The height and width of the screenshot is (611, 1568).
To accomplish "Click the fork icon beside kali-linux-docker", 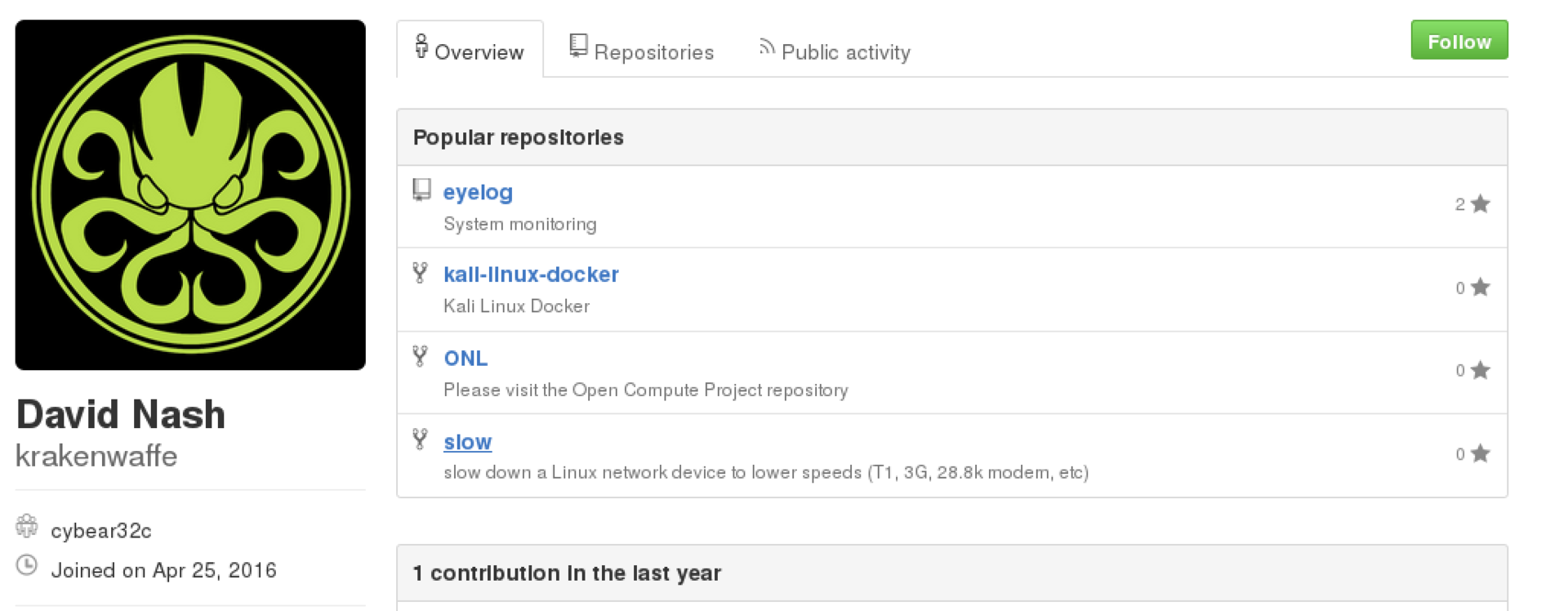I will (420, 273).
